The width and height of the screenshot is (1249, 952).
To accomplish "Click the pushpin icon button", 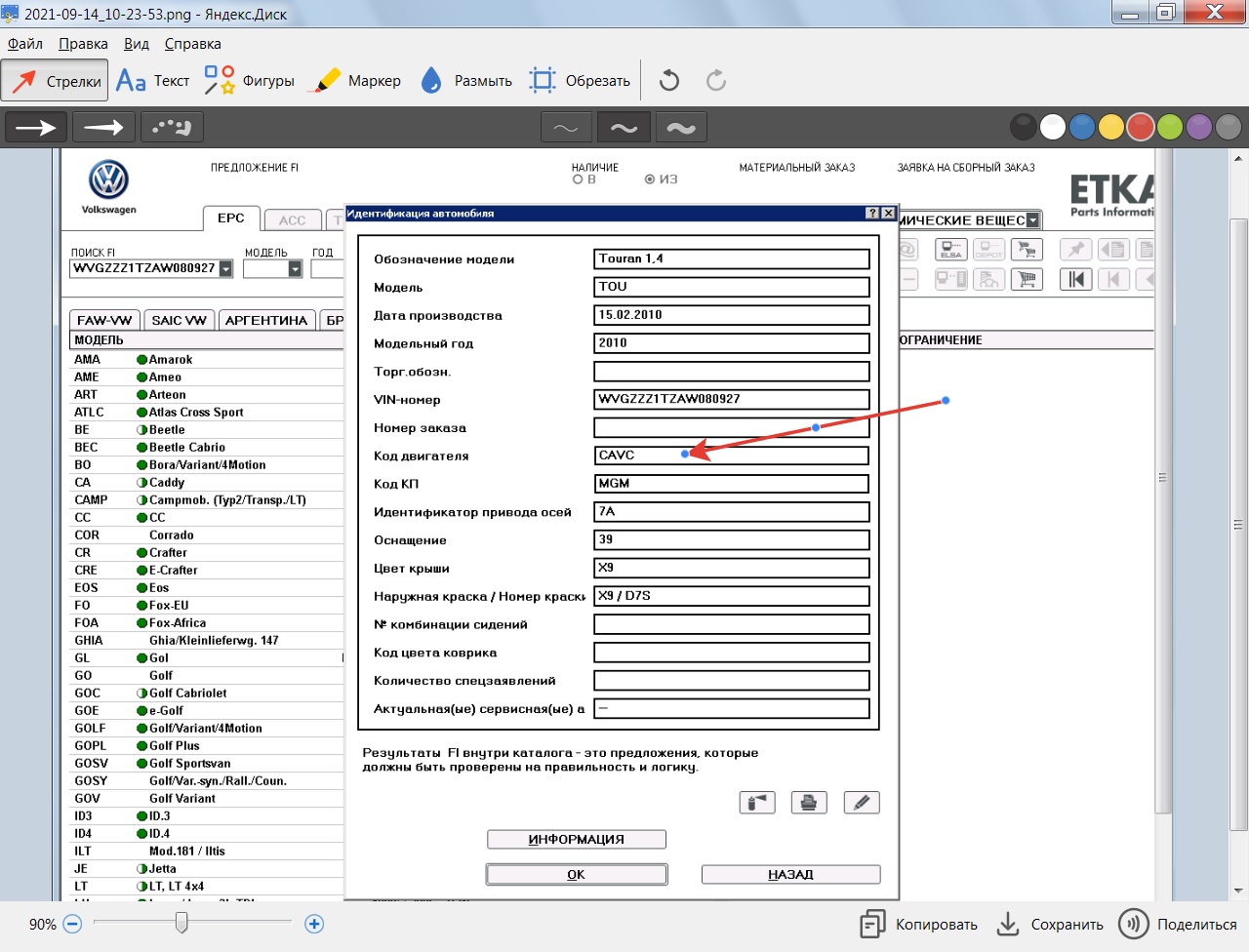I will pyautogui.click(x=1075, y=250).
